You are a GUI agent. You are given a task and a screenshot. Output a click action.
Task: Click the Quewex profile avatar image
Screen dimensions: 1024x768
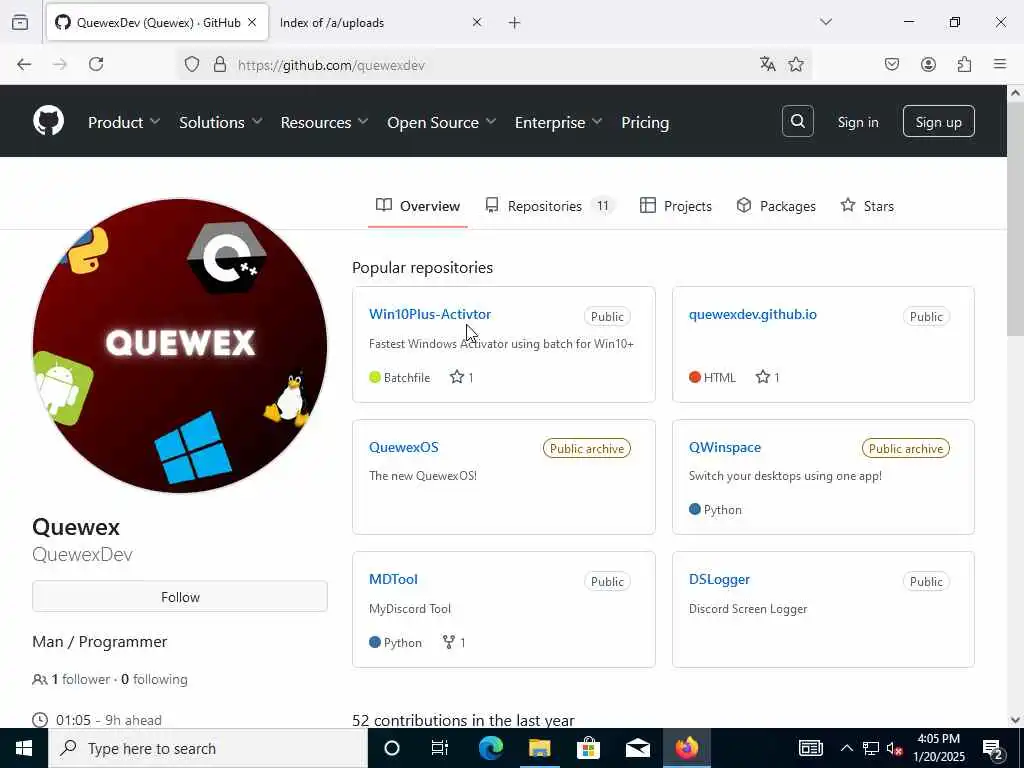click(x=180, y=345)
